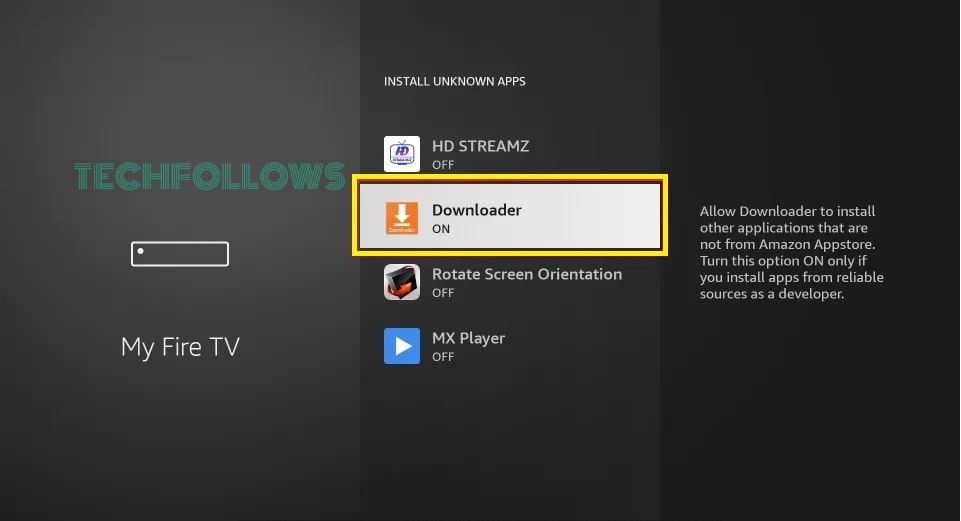Viewport: 961px width, 521px height.
Task: Click the blue MX Player icon
Action: pos(401,346)
